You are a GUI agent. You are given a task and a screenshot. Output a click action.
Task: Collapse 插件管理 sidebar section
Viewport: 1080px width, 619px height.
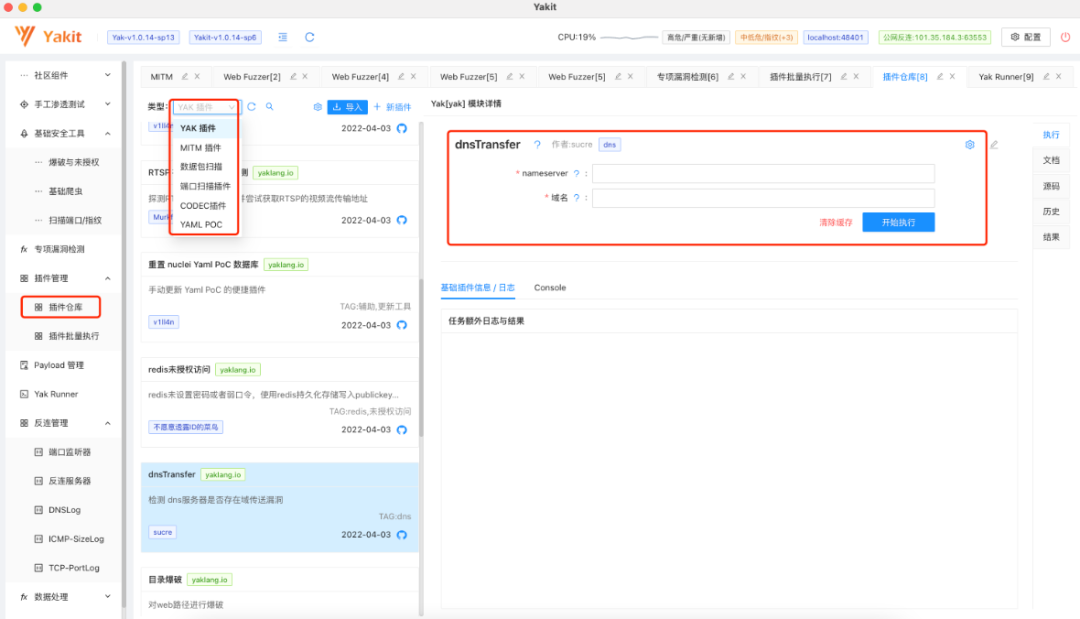click(x=107, y=278)
